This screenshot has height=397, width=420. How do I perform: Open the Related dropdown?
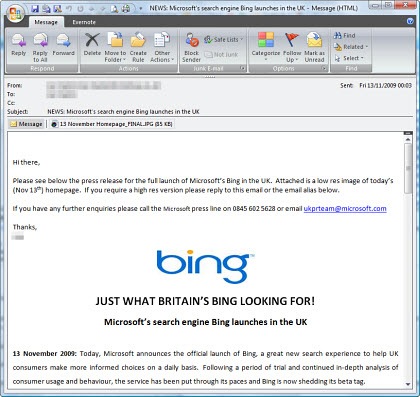pyautogui.click(x=351, y=47)
